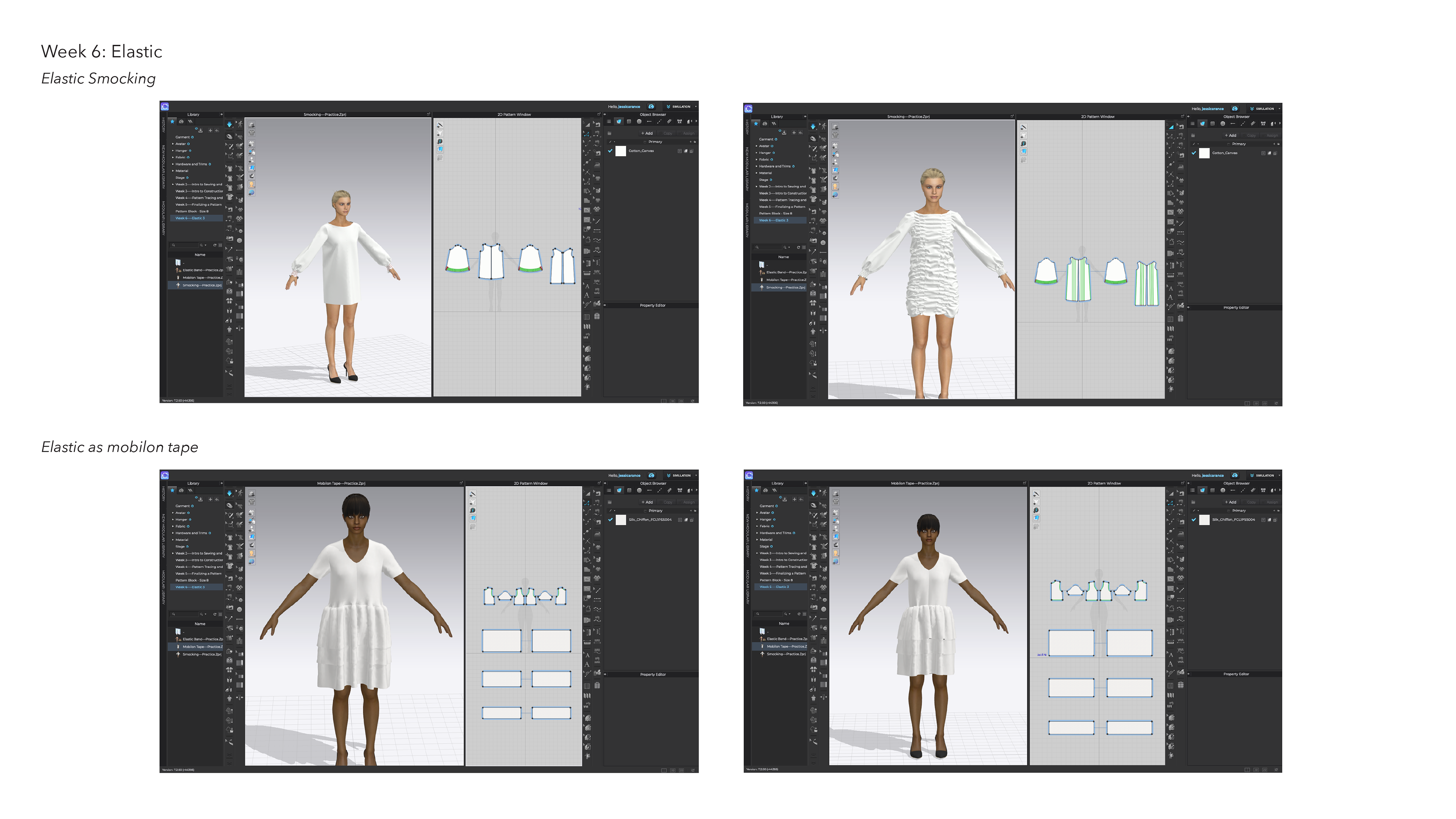Open the HISTORY side tab in top-left screenshot
Viewport: 1456px width, 819px height.
[164, 125]
